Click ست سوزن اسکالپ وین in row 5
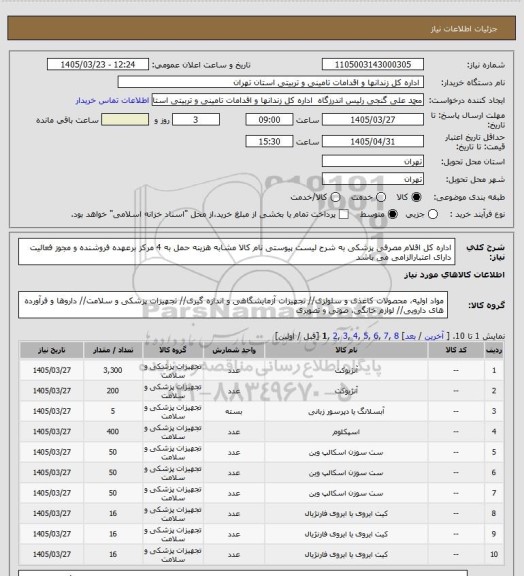This screenshot has height=576, width=524. click(346, 452)
